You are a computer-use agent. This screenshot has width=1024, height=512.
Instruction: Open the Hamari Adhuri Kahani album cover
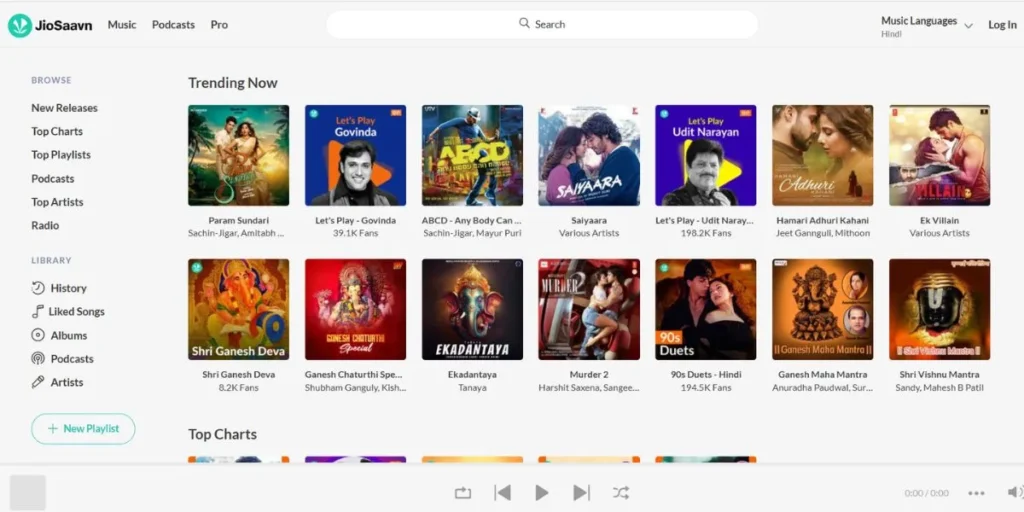[x=823, y=155]
